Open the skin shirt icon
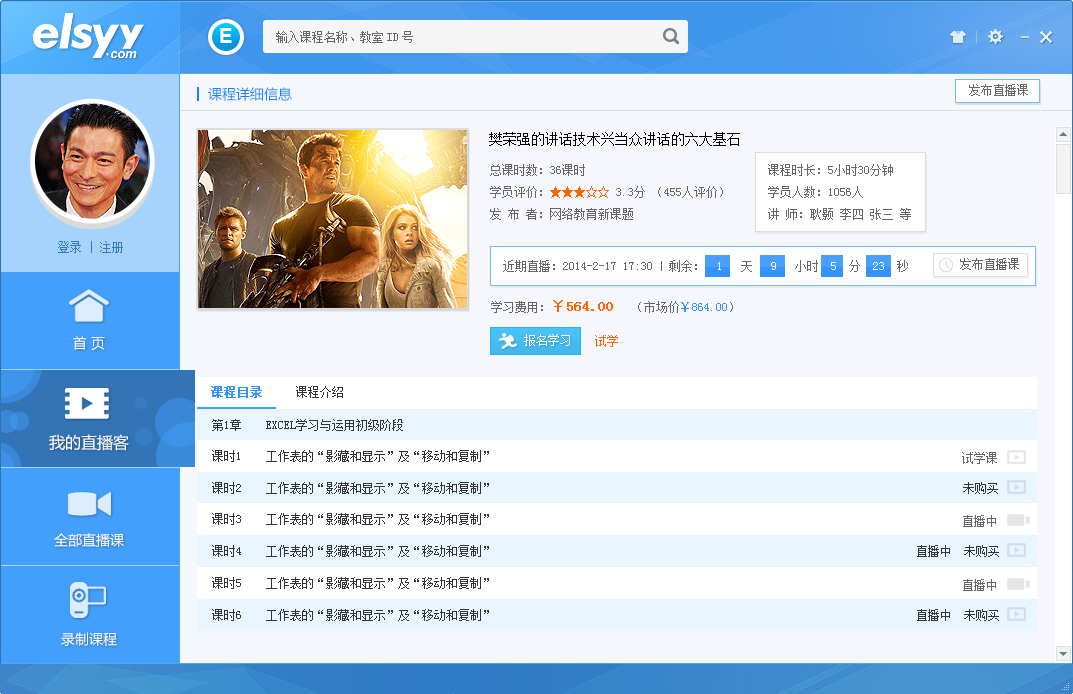This screenshot has width=1073, height=694. pos(958,37)
